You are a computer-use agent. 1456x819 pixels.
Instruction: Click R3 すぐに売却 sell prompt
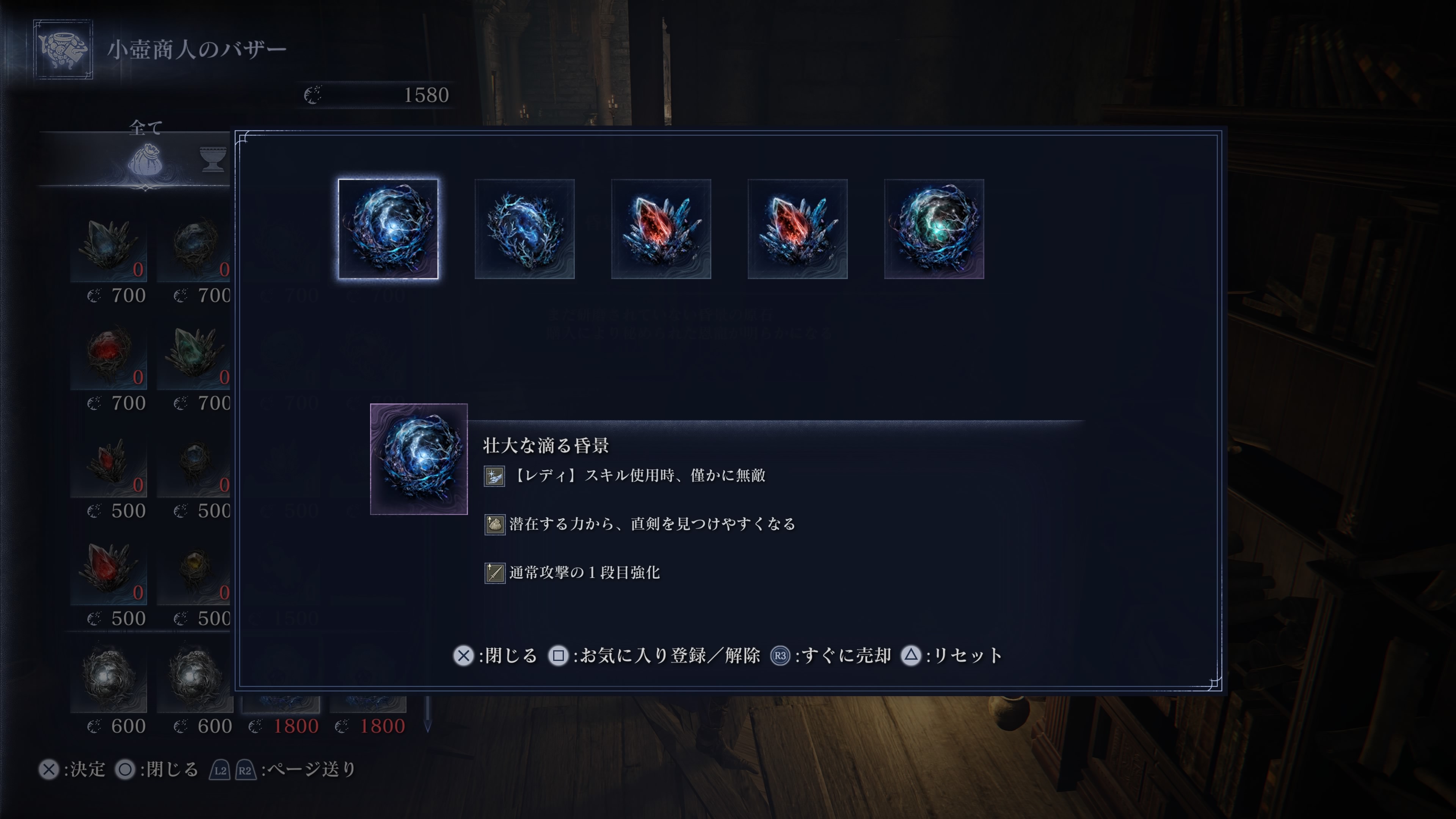tap(831, 656)
